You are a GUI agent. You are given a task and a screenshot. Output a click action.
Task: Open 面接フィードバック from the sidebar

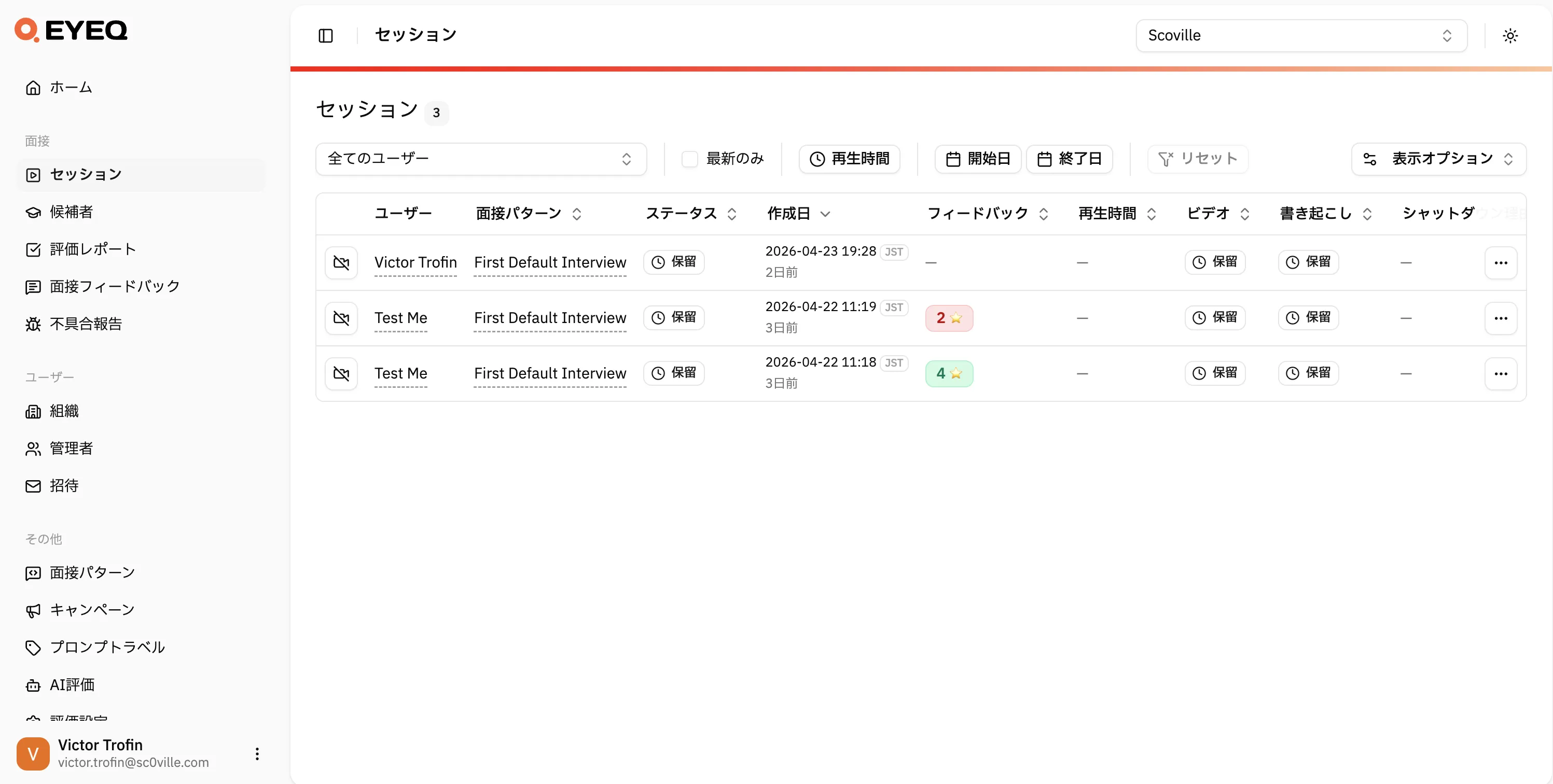click(114, 286)
